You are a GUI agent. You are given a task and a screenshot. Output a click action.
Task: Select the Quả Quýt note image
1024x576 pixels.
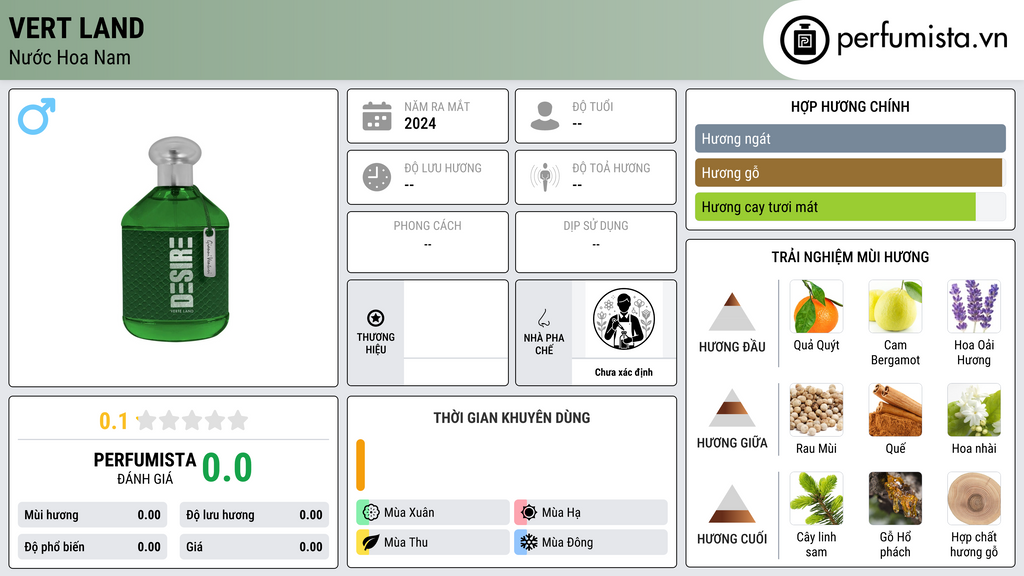816,307
